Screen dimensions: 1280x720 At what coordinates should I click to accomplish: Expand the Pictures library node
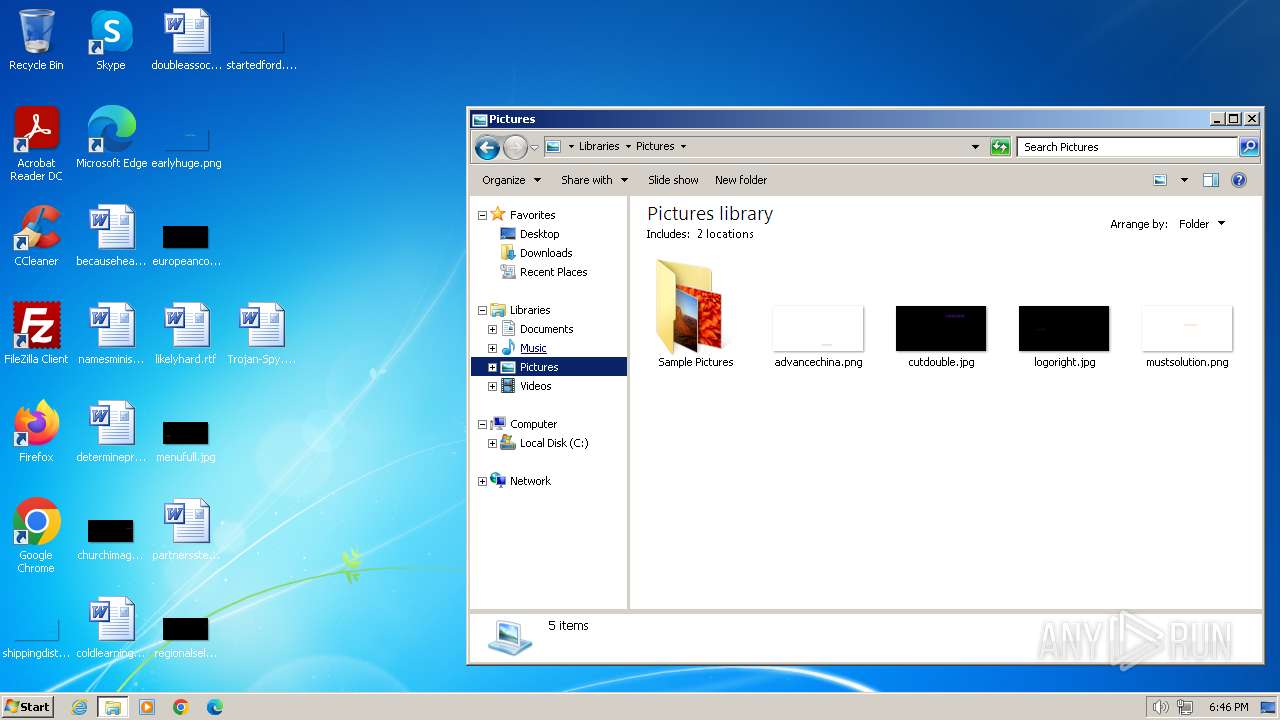[492, 367]
